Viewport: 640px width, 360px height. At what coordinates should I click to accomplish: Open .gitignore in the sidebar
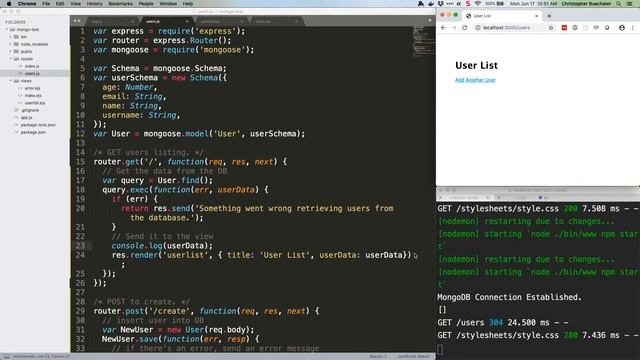coord(30,110)
